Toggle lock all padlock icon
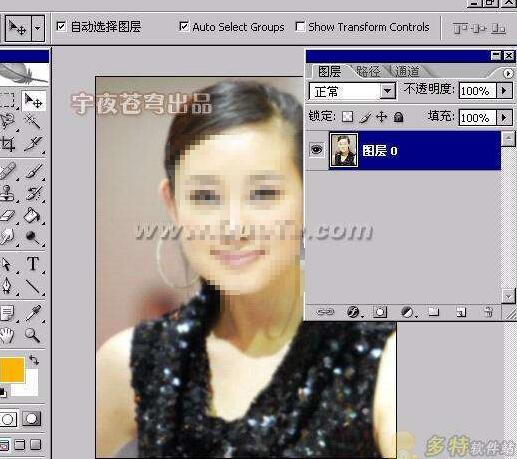Viewport: 517px width, 459px height. (398, 117)
